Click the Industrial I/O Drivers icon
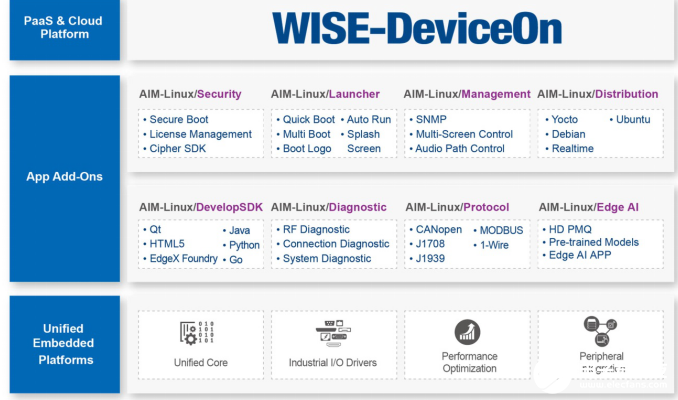Viewport: 678px width, 400px height. pyautogui.click(x=333, y=333)
